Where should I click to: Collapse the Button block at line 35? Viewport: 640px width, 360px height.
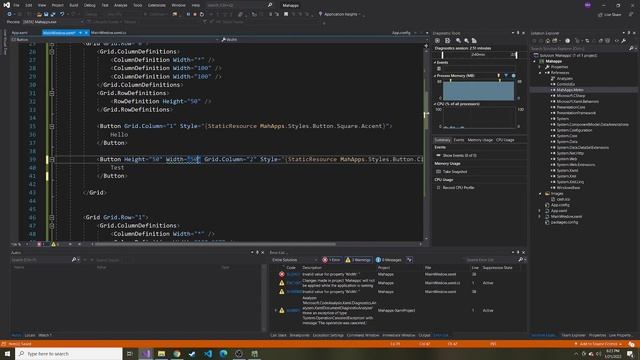click(x=52, y=126)
